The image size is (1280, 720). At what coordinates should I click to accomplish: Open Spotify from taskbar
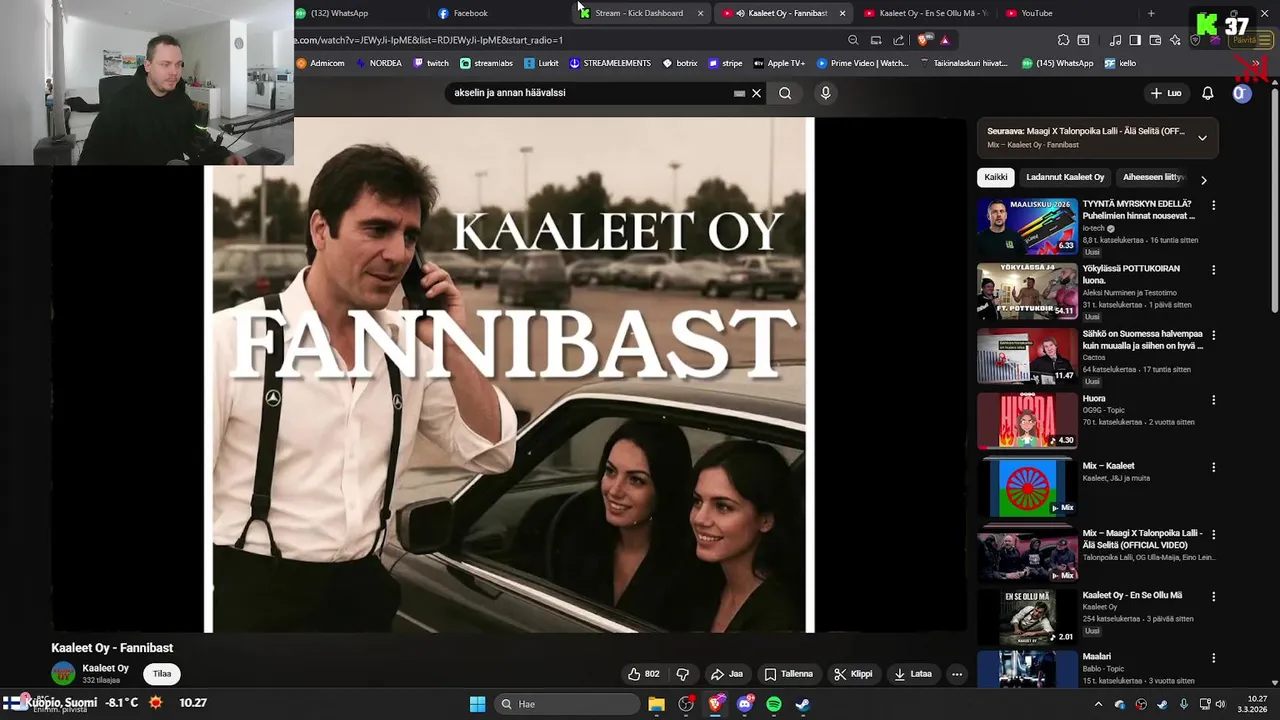click(774, 704)
